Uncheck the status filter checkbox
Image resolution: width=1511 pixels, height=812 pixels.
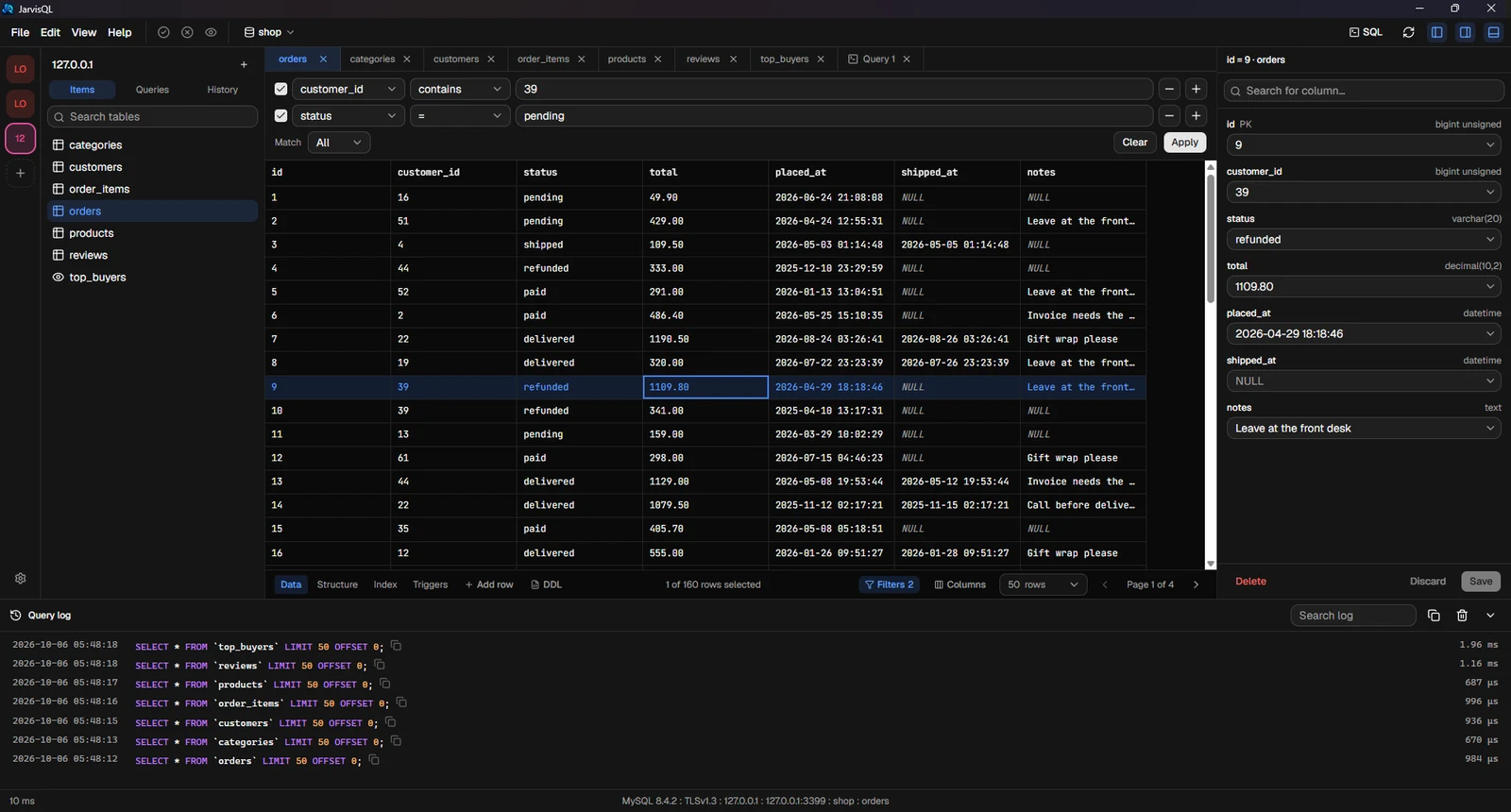pyautogui.click(x=280, y=115)
